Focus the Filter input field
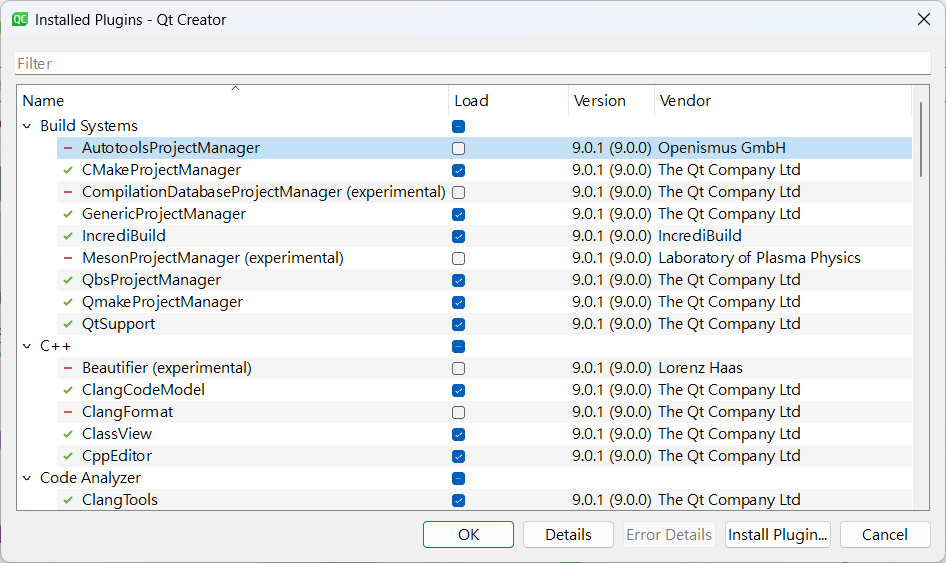 [473, 63]
